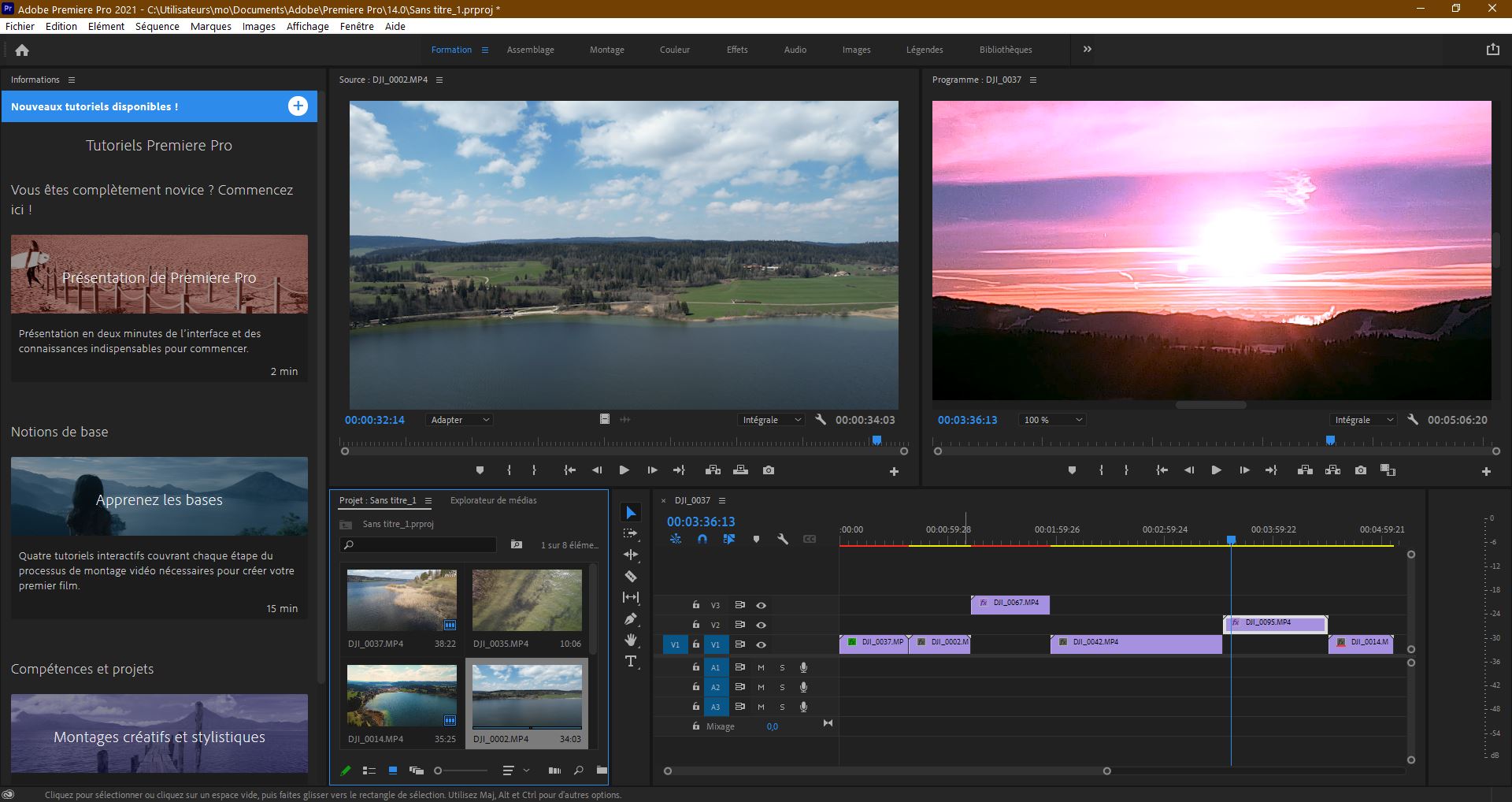This screenshot has height=802, width=1512.
Task: Select the Type (T) tool
Action: [631, 662]
